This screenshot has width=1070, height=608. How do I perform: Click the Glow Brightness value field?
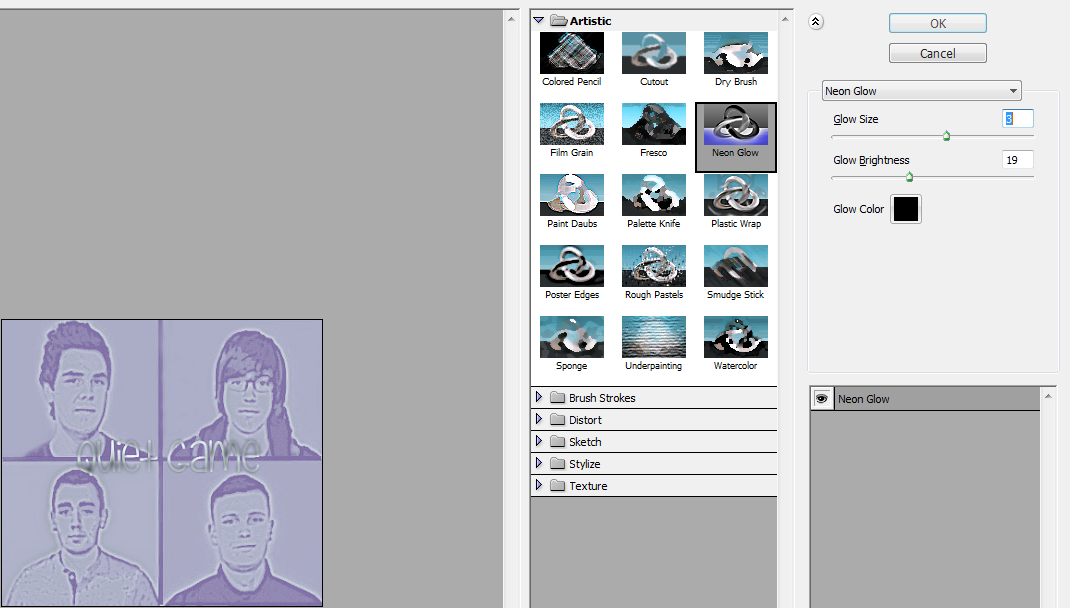[1017, 160]
